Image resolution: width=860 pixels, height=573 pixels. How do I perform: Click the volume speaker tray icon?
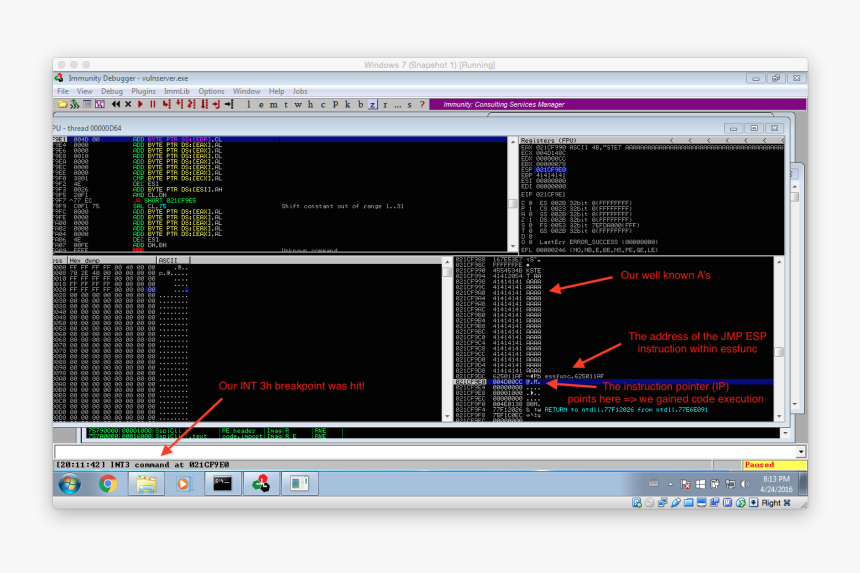pyautogui.click(x=745, y=484)
